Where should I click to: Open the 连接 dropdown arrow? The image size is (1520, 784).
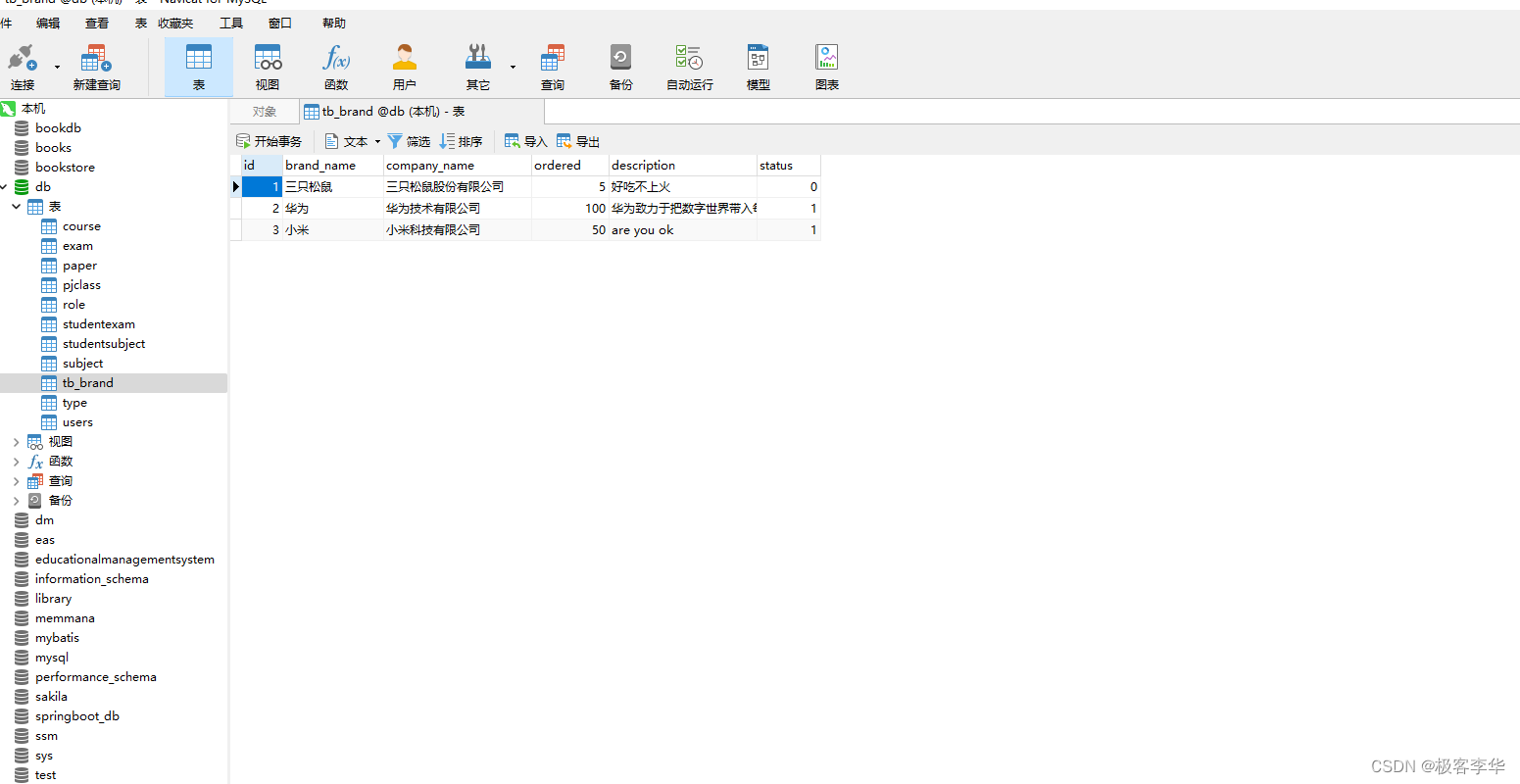pos(57,68)
